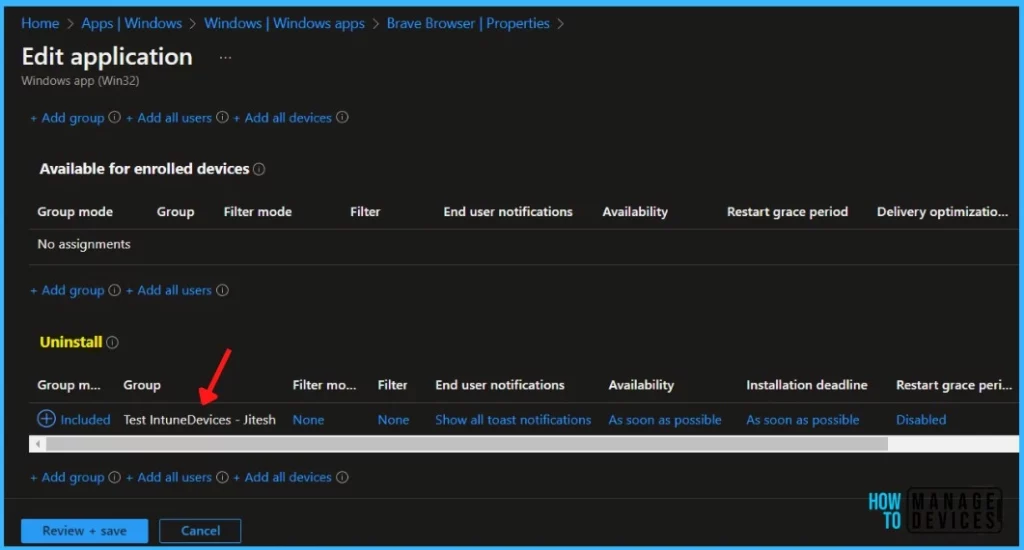
Task: Click info icon beside top Add all devices
Action: pyautogui.click(x=342, y=118)
